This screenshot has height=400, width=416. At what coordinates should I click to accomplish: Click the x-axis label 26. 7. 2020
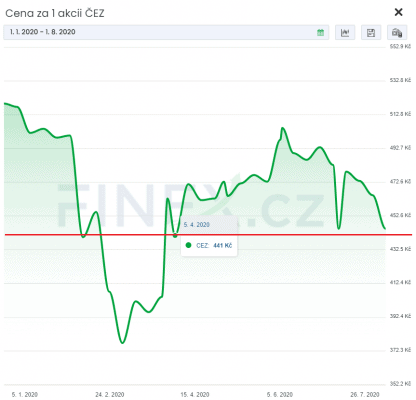(365, 394)
